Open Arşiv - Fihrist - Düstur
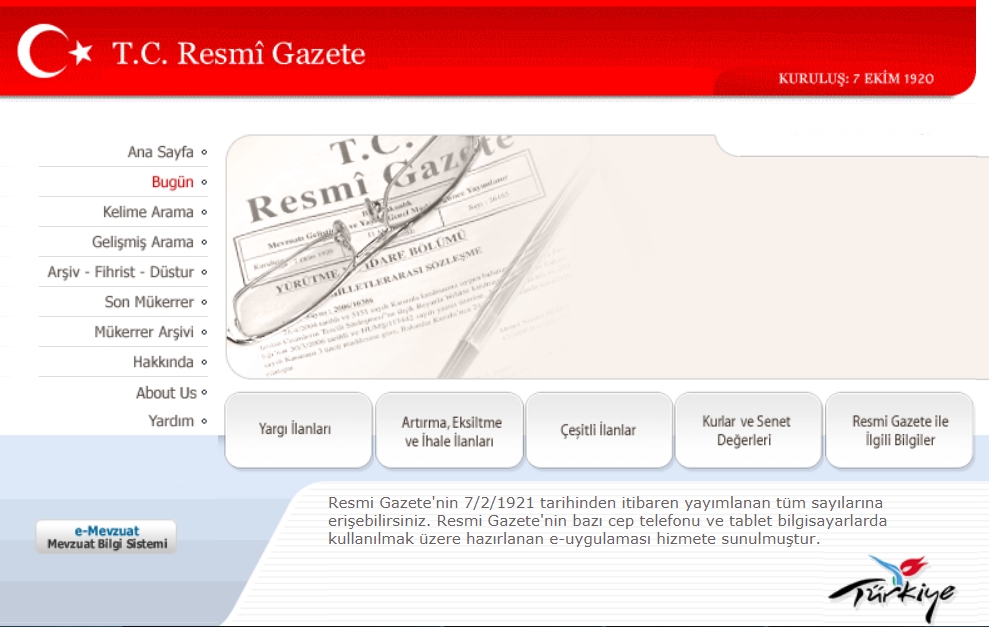Image resolution: width=989 pixels, height=627 pixels. (120, 272)
